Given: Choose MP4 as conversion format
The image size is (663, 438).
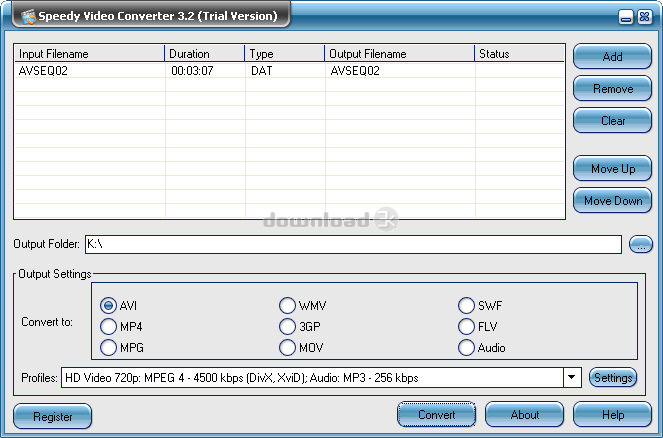Looking at the screenshot, I should coord(109,326).
